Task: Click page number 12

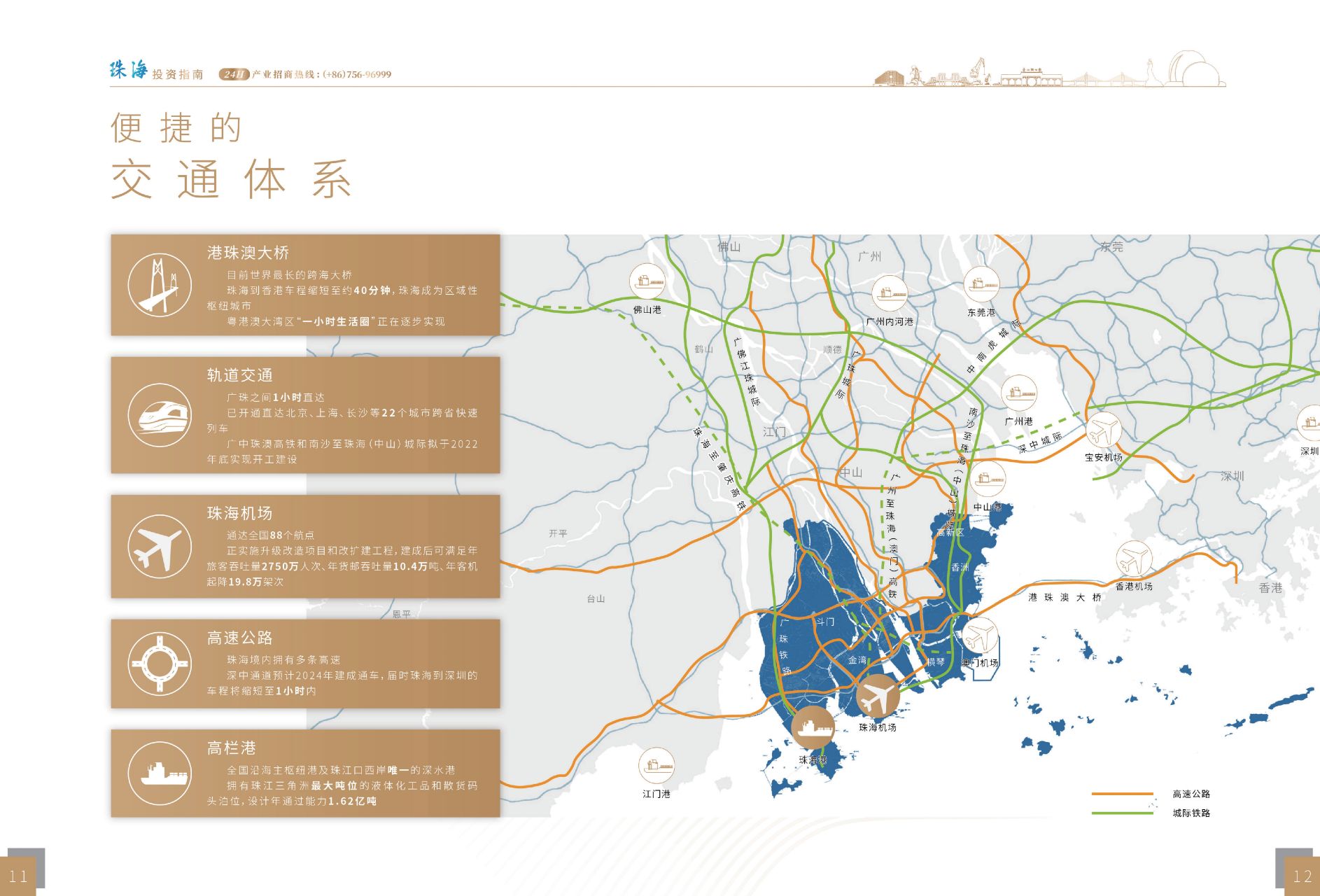Action: (1303, 876)
